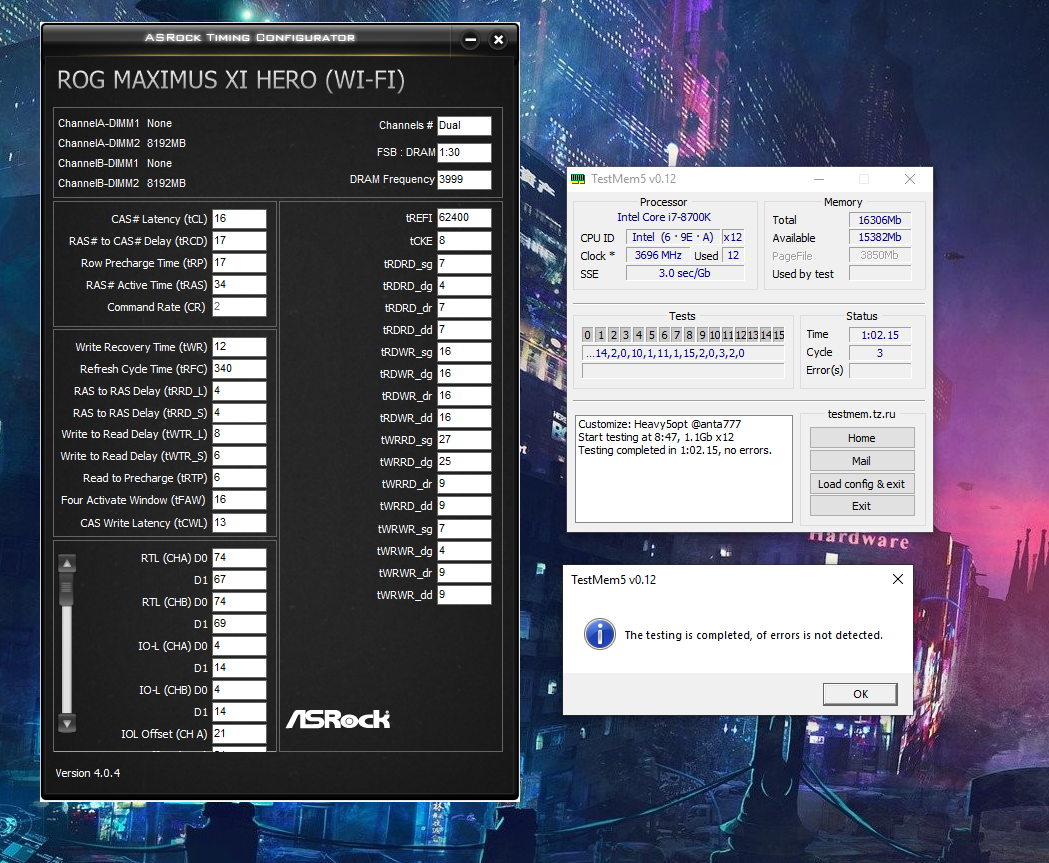Click the Four Activate Window (tFAW) field

tap(240, 500)
